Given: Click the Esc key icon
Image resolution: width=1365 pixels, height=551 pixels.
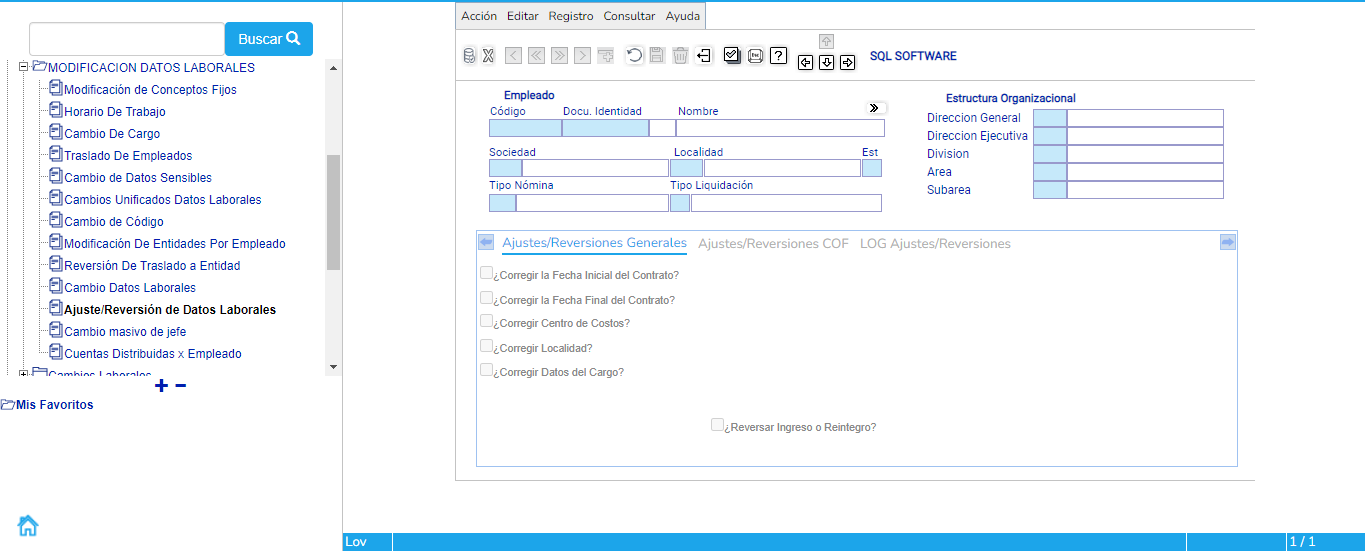Looking at the screenshot, I should click(756, 56).
